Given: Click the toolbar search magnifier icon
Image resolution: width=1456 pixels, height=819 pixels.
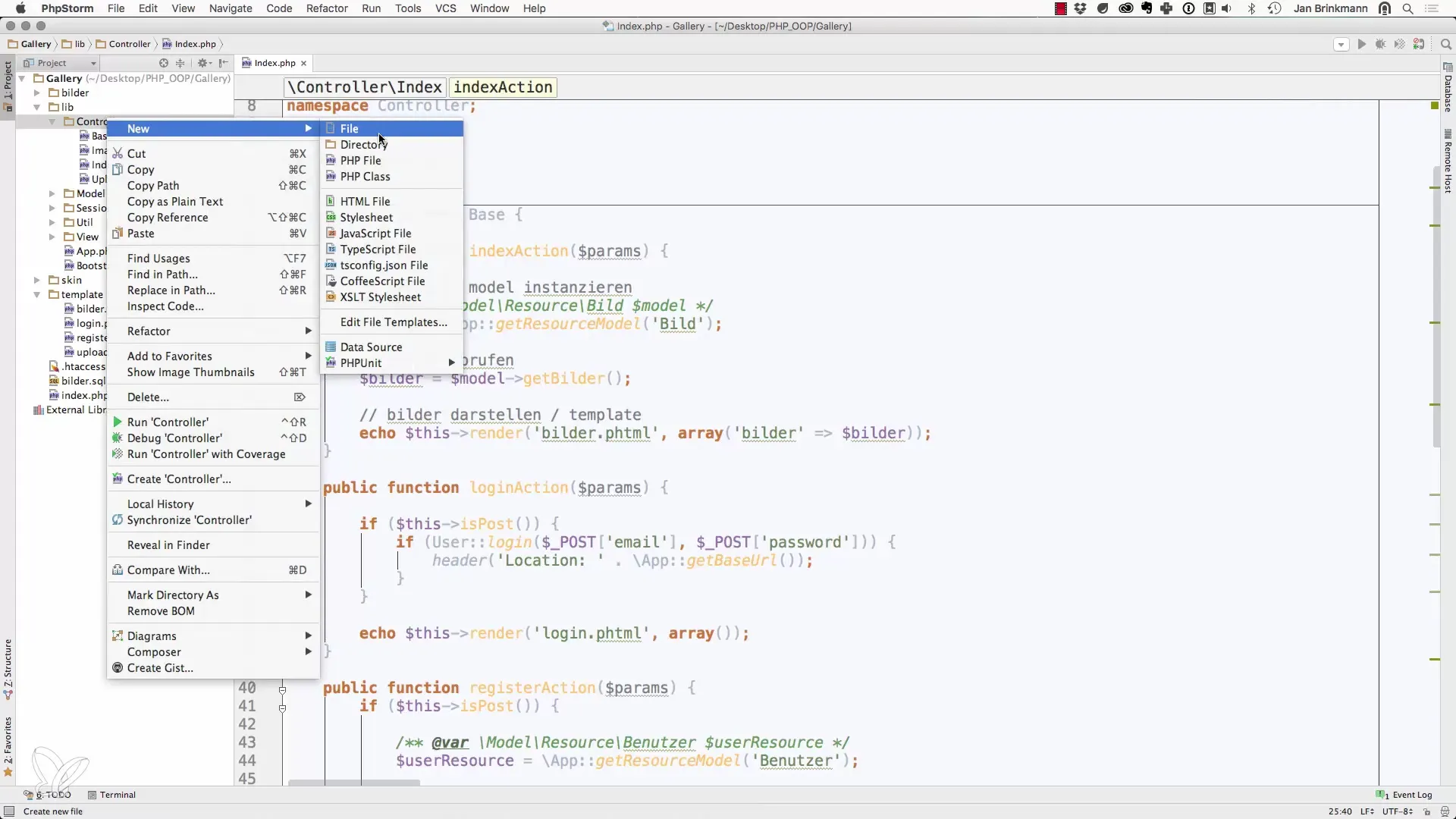Looking at the screenshot, I should point(1446,45).
